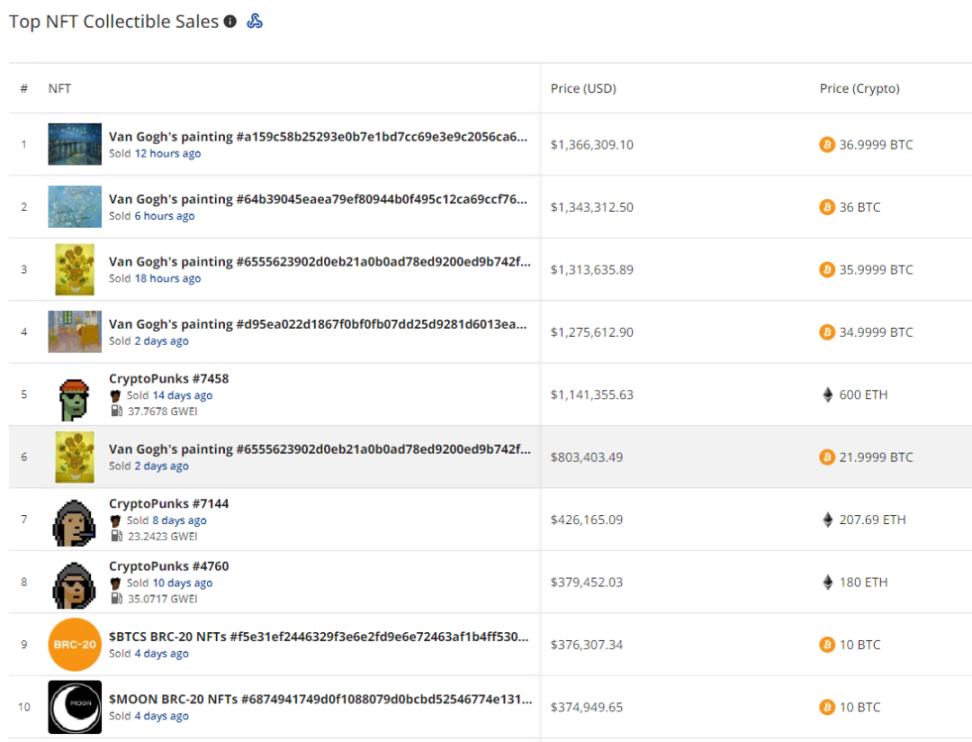Click Ethereum icon next to 207.69 ETH

pyautogui.click(x=827, y=520)
